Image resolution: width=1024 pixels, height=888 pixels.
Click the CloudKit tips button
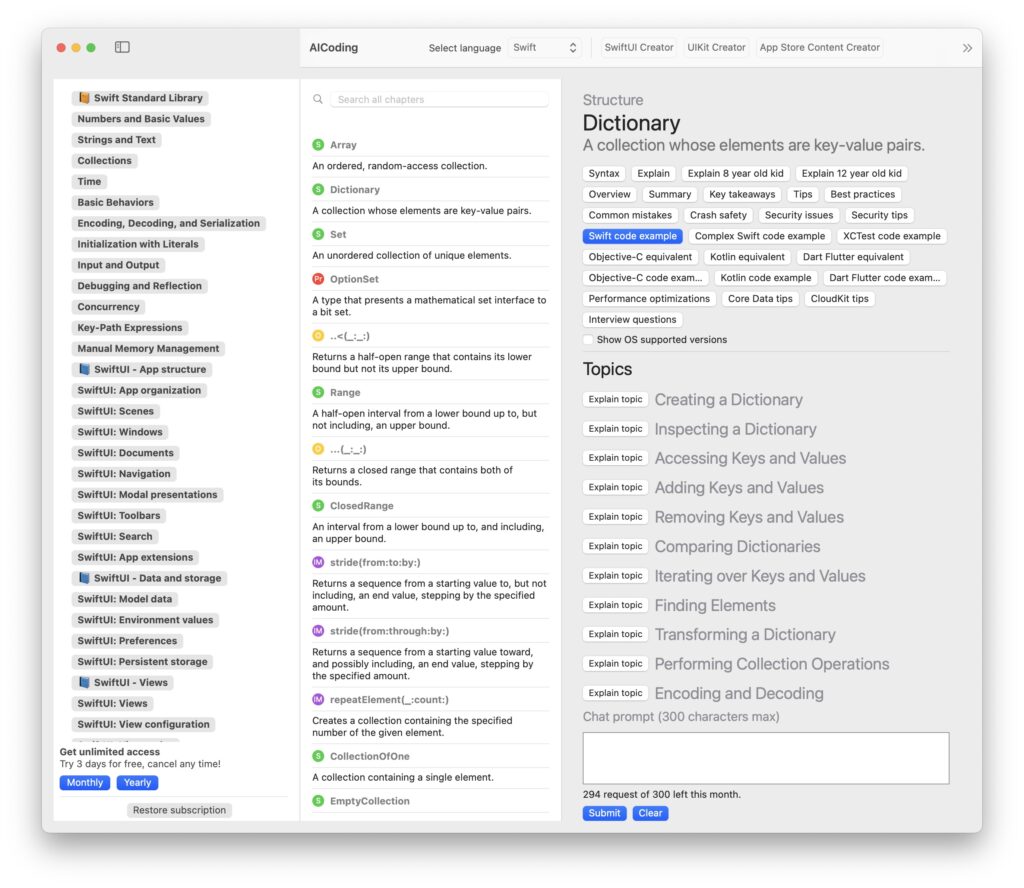[x=839, y=299]
